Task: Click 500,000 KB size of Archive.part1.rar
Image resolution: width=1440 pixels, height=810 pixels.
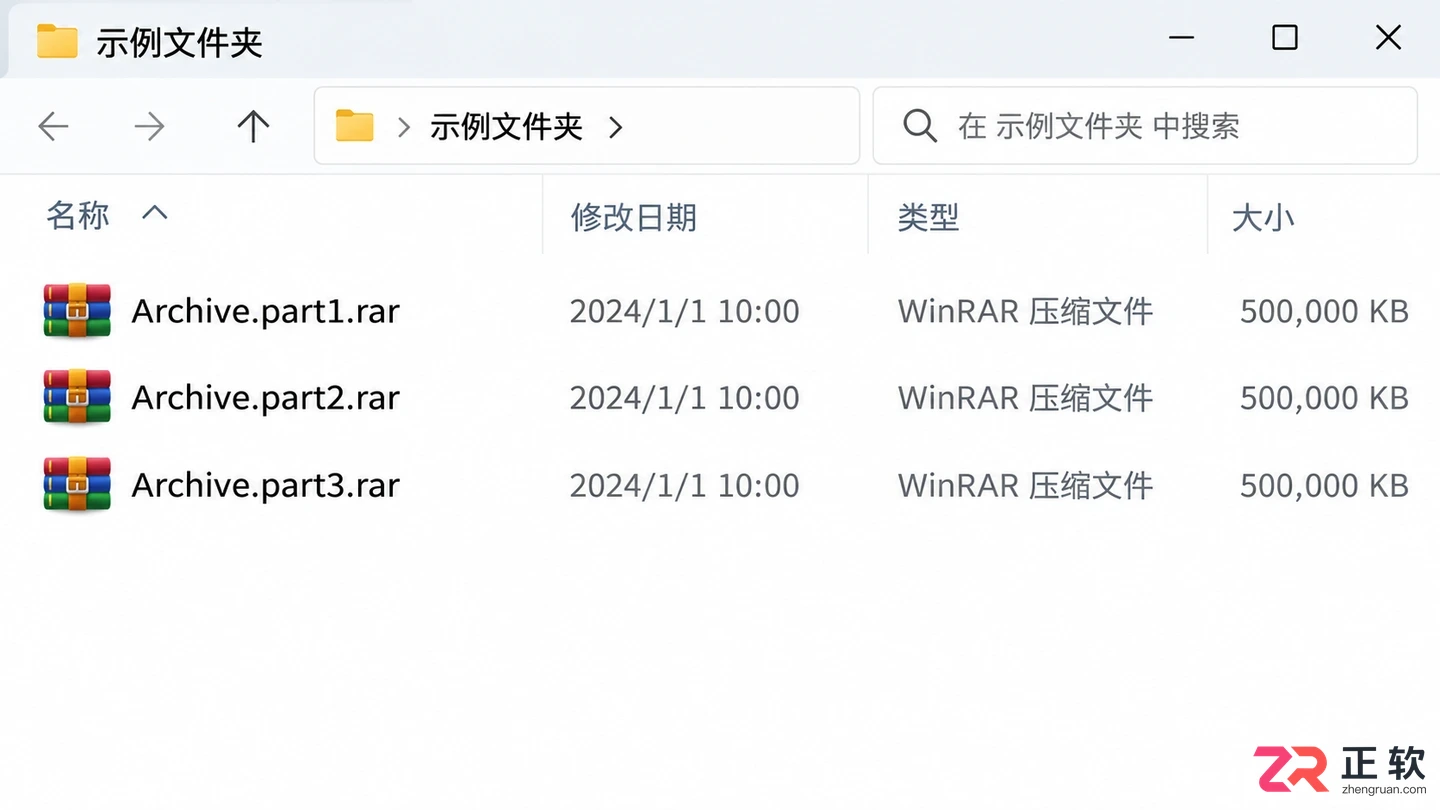Action: pos(1324,312)
